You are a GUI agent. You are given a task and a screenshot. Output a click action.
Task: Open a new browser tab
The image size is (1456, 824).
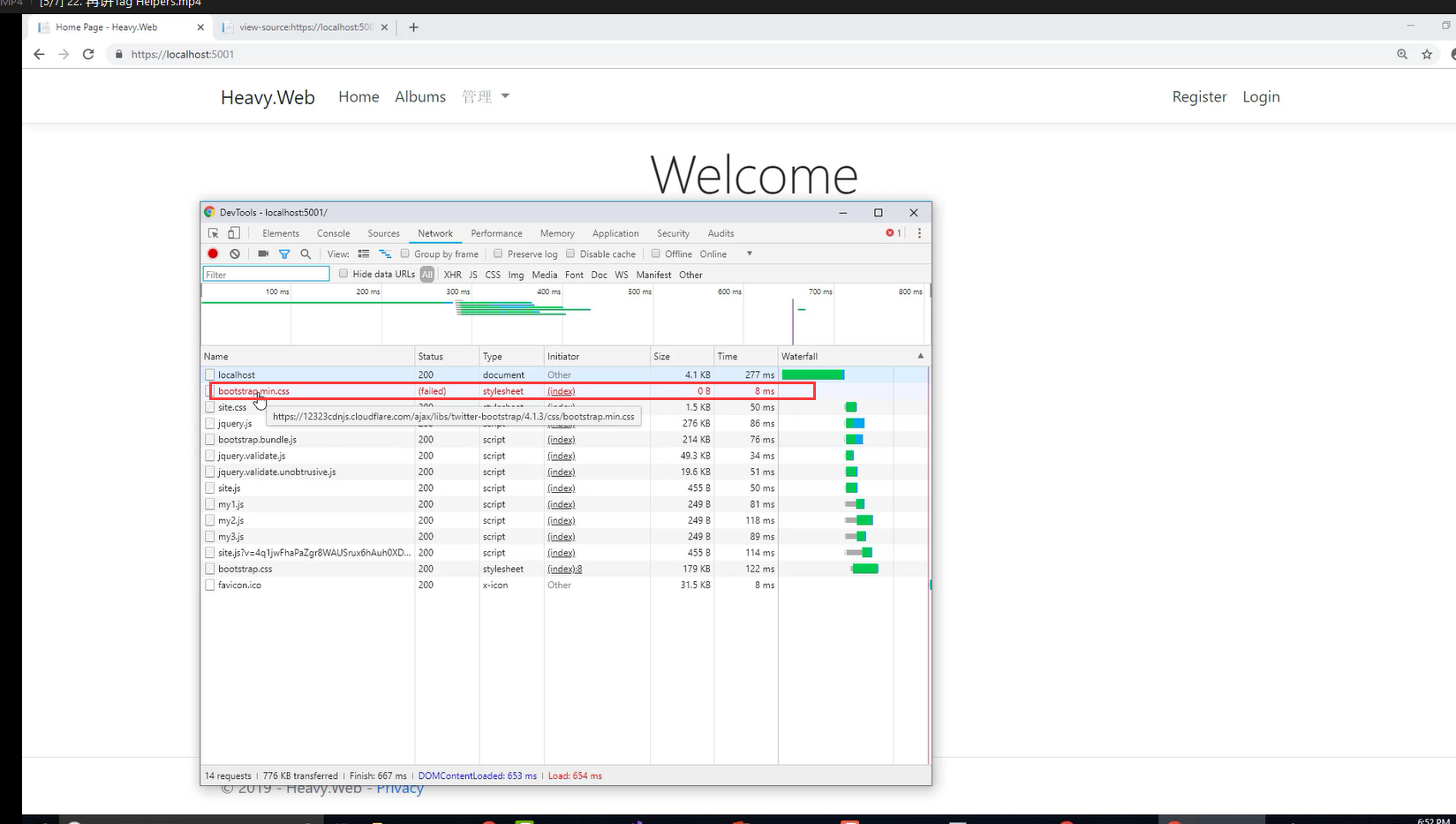tap(413, 27)
